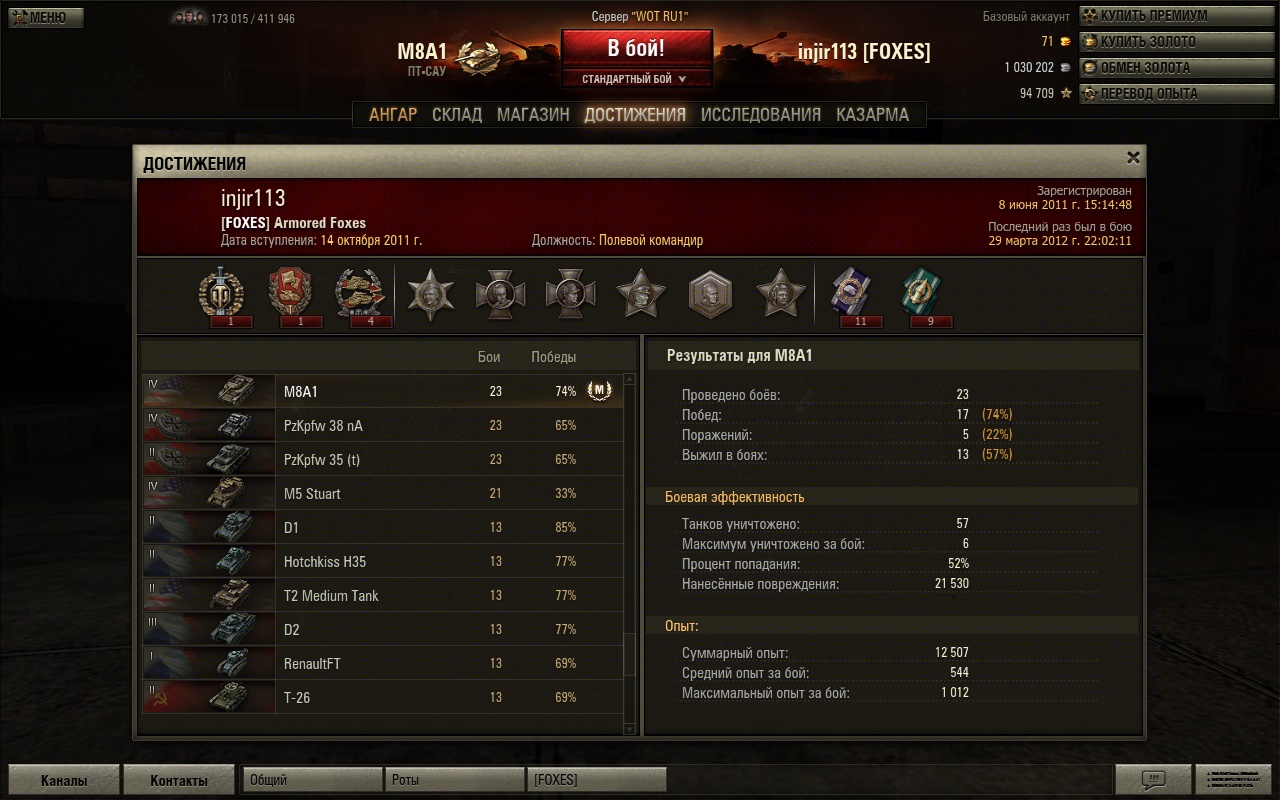The height and width of the screenshot is (800, 1280).
Task: Open the chat message icon button
Action: (x=1153, y=780)
